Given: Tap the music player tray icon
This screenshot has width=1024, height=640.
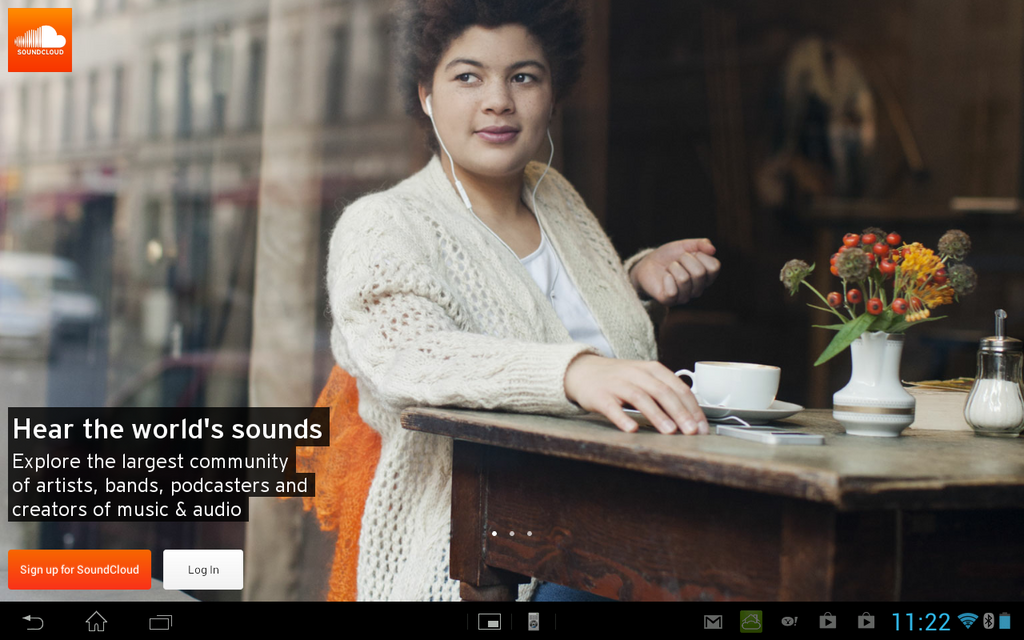Looking at the screenshot, I should (534, 622).
